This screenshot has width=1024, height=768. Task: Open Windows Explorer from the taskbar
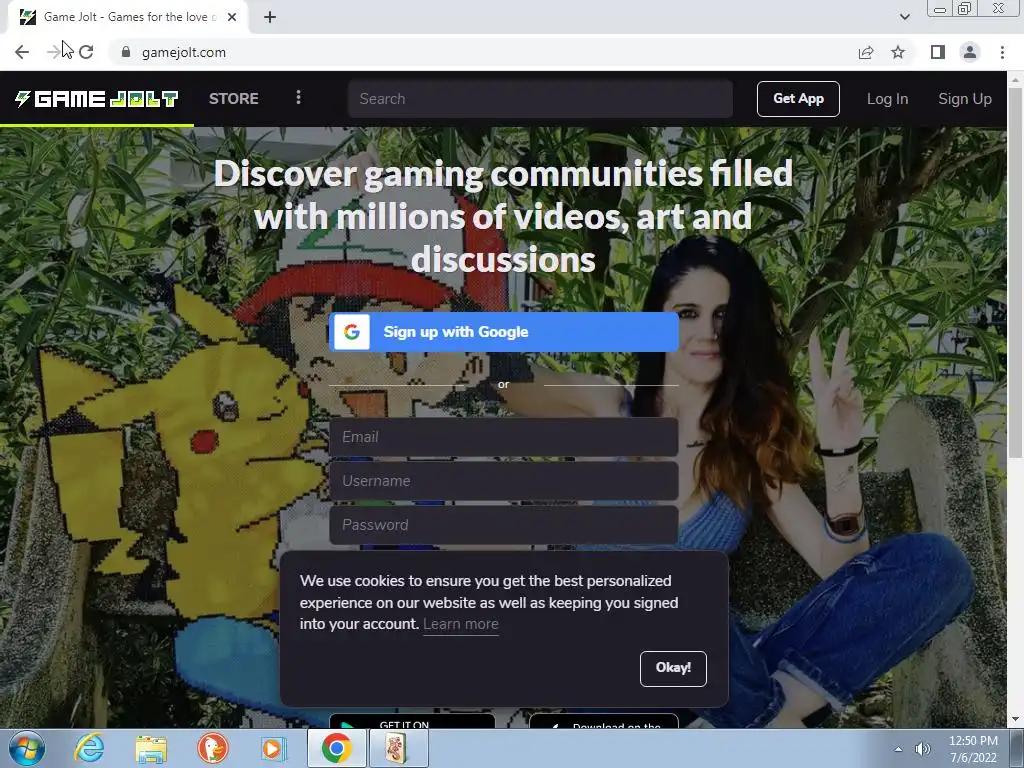[x=151, y=748]
